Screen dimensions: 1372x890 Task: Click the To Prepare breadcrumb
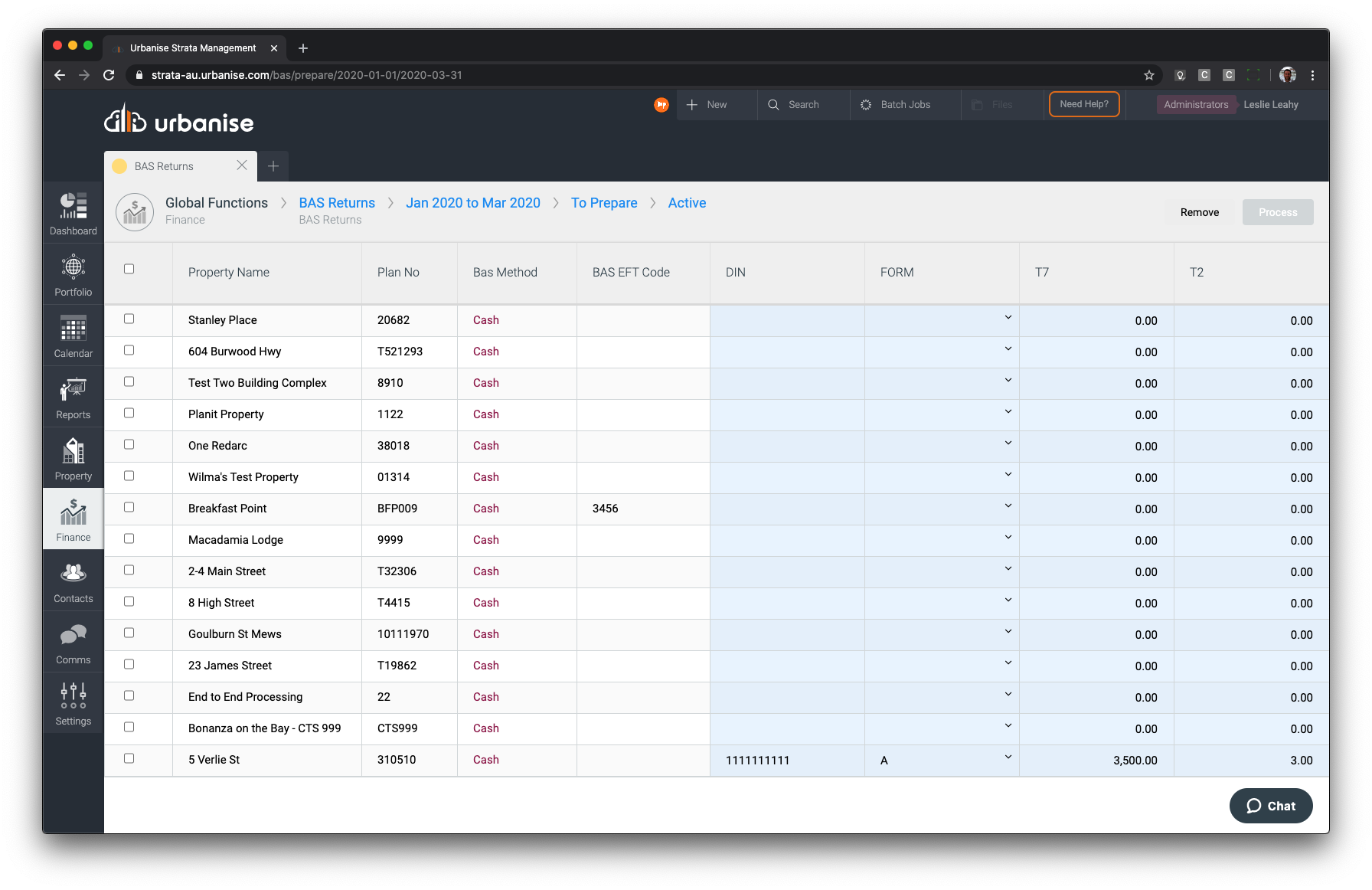click(x=604, y=203)
